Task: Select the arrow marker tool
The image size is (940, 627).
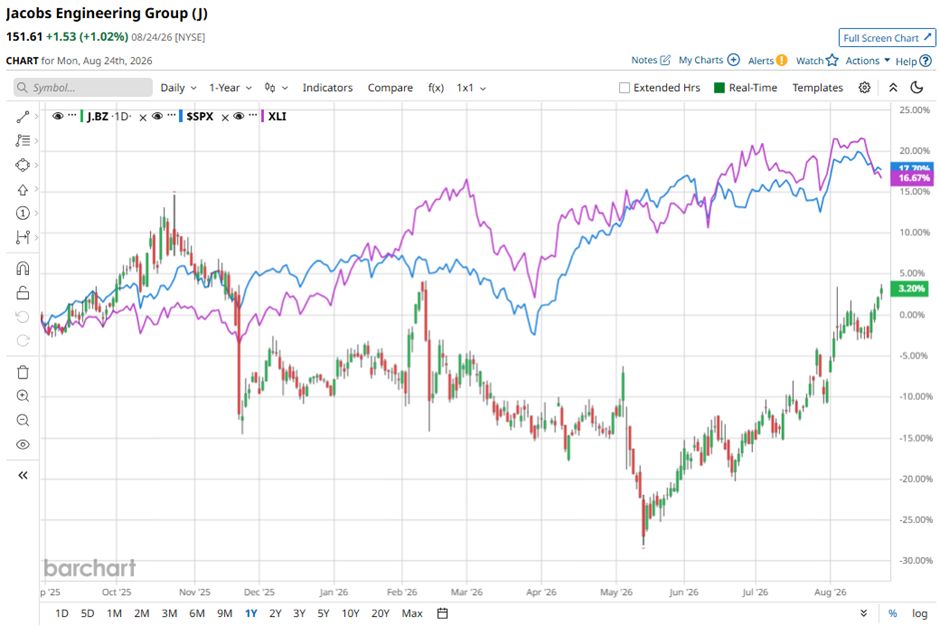Action: point(23,189)
